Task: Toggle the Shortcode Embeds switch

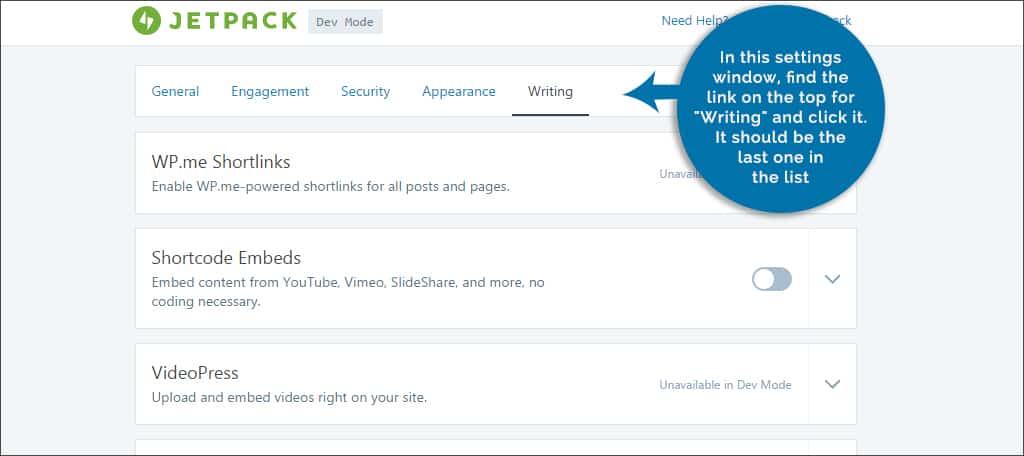Action: coord(771,279)
